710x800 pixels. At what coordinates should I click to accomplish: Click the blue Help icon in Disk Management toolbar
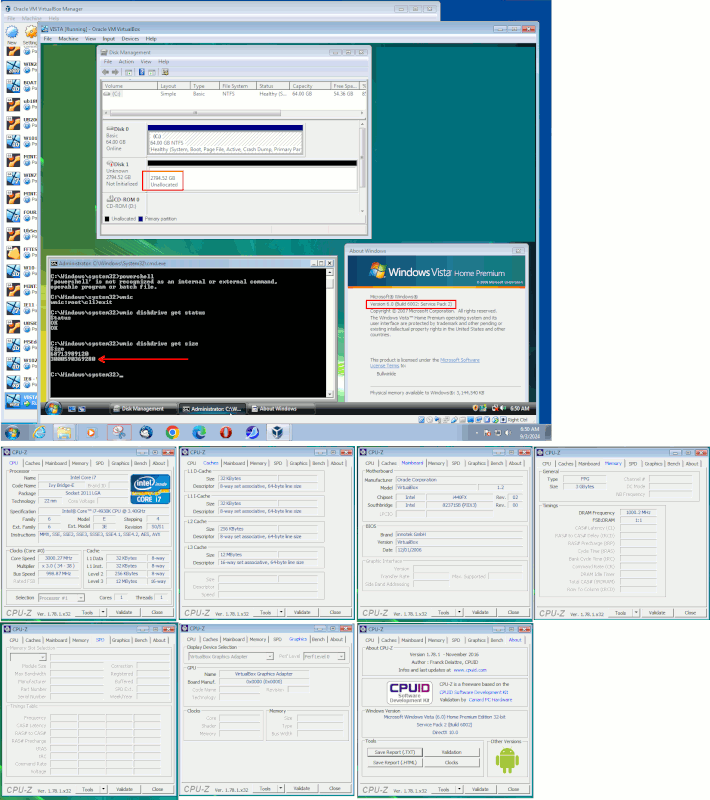142,72
